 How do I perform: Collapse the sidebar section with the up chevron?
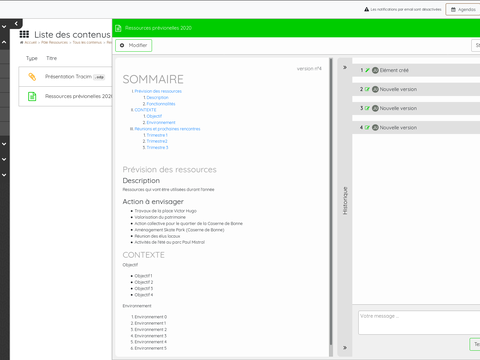click(4, 42)
